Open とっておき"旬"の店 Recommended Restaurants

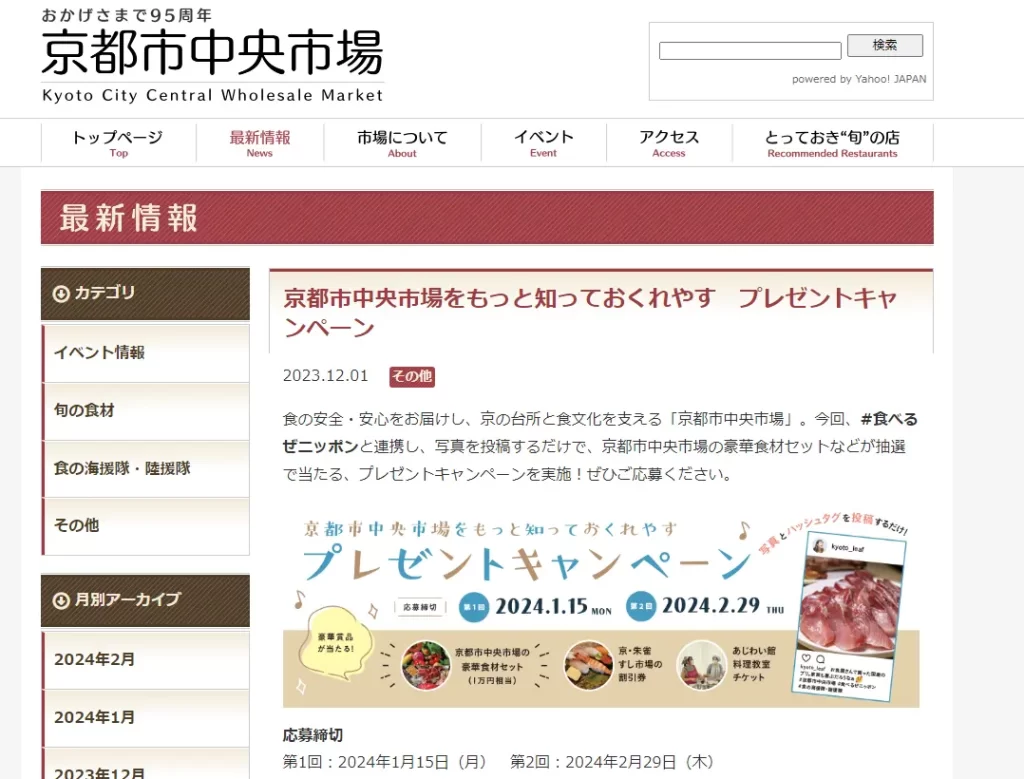(x=833, y=143)
